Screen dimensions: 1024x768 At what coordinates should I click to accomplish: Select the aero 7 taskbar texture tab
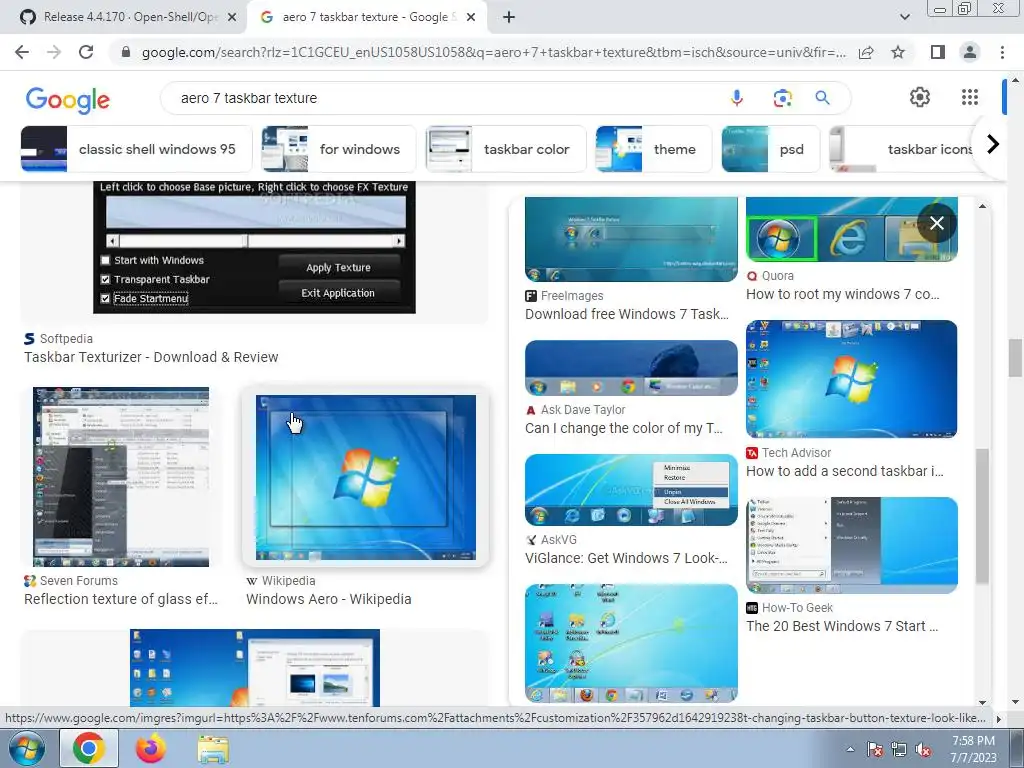point(366,17)
